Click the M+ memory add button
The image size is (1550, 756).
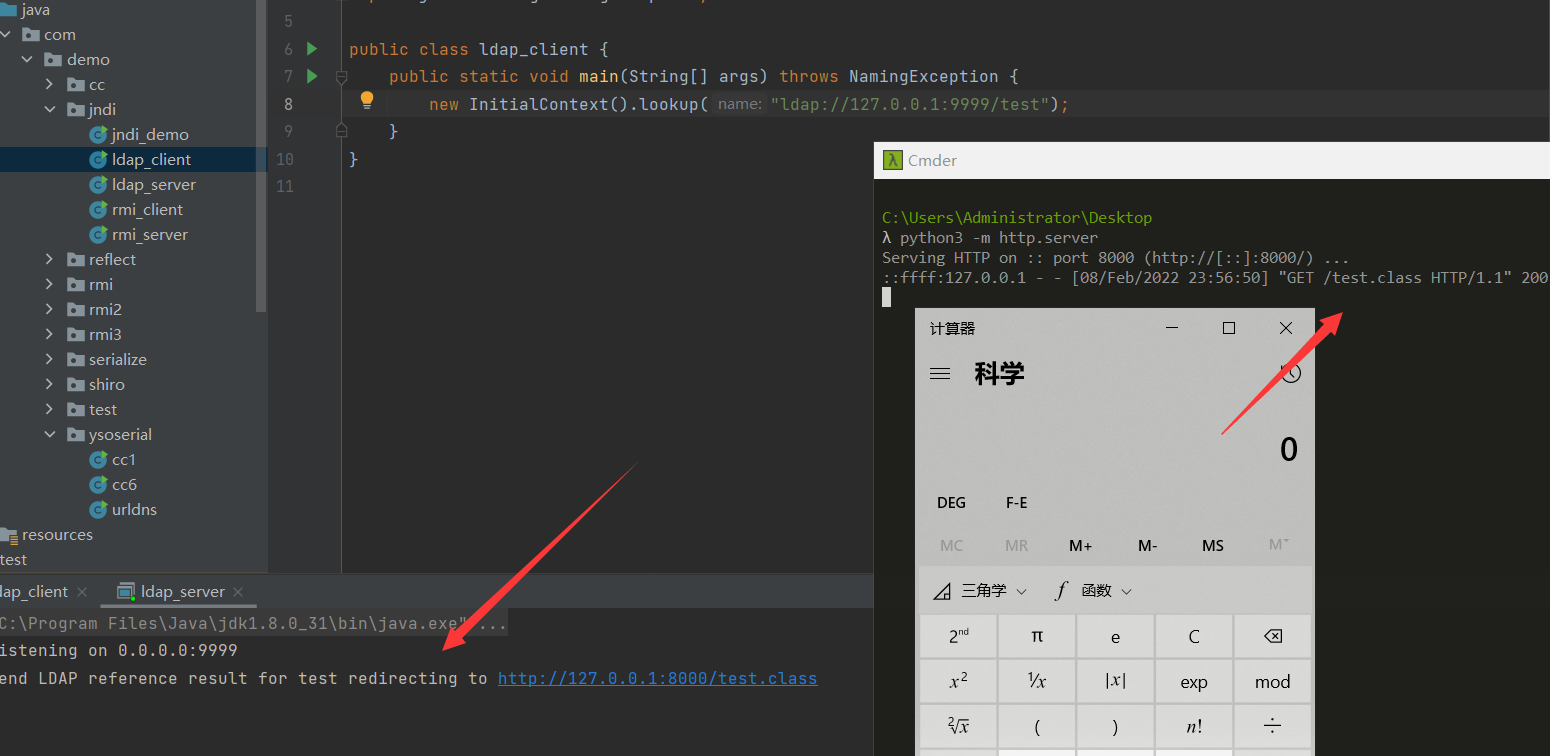click(x=1081, y=545)
